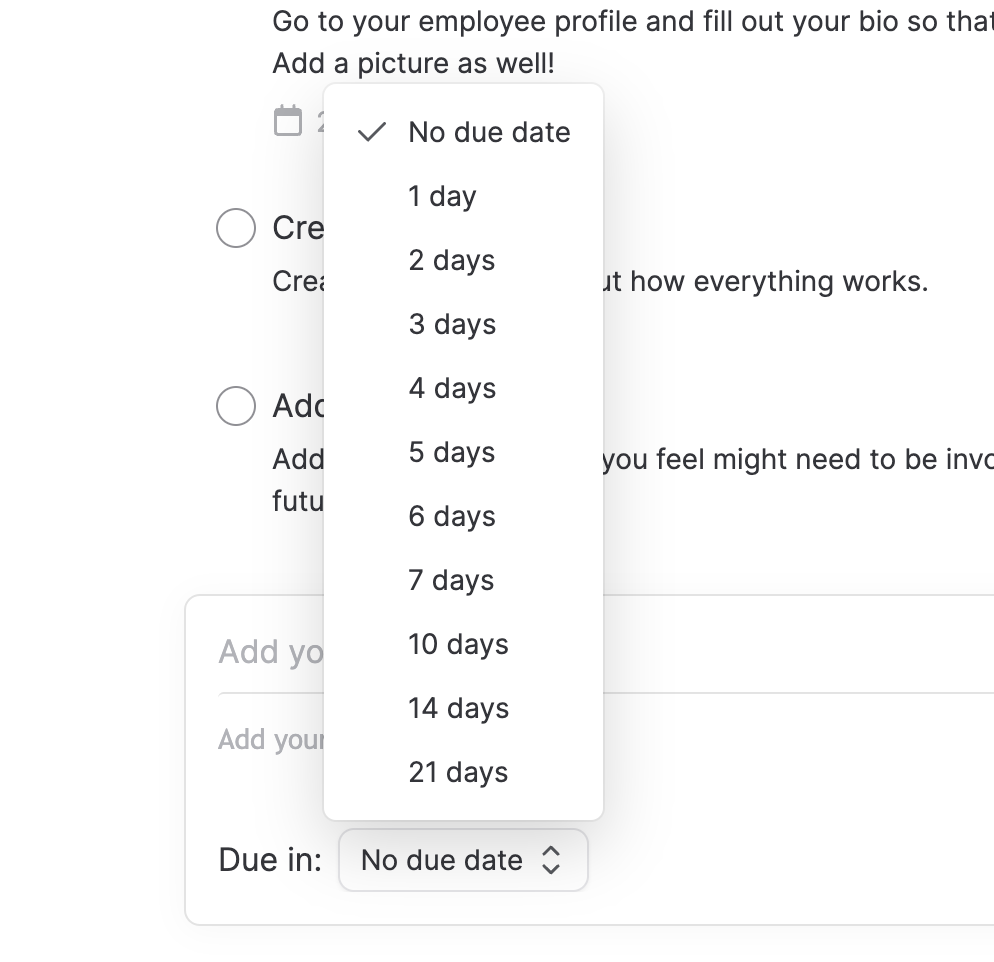This screenshot has height=962, width=994.
Task: Mark the 'Cre...' task circle complete
Action: 236,228
